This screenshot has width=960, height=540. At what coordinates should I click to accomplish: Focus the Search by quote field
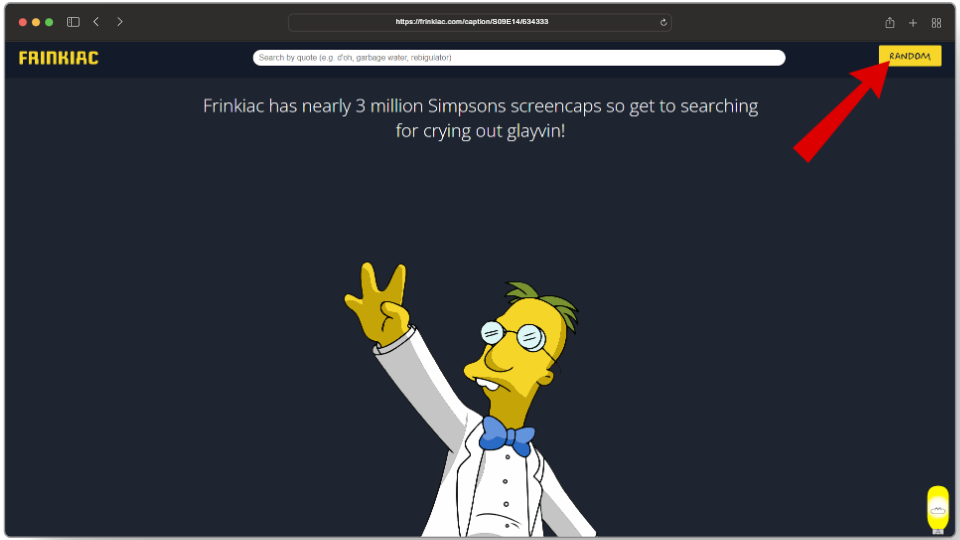pyautogui.click(x=519, y=58)
